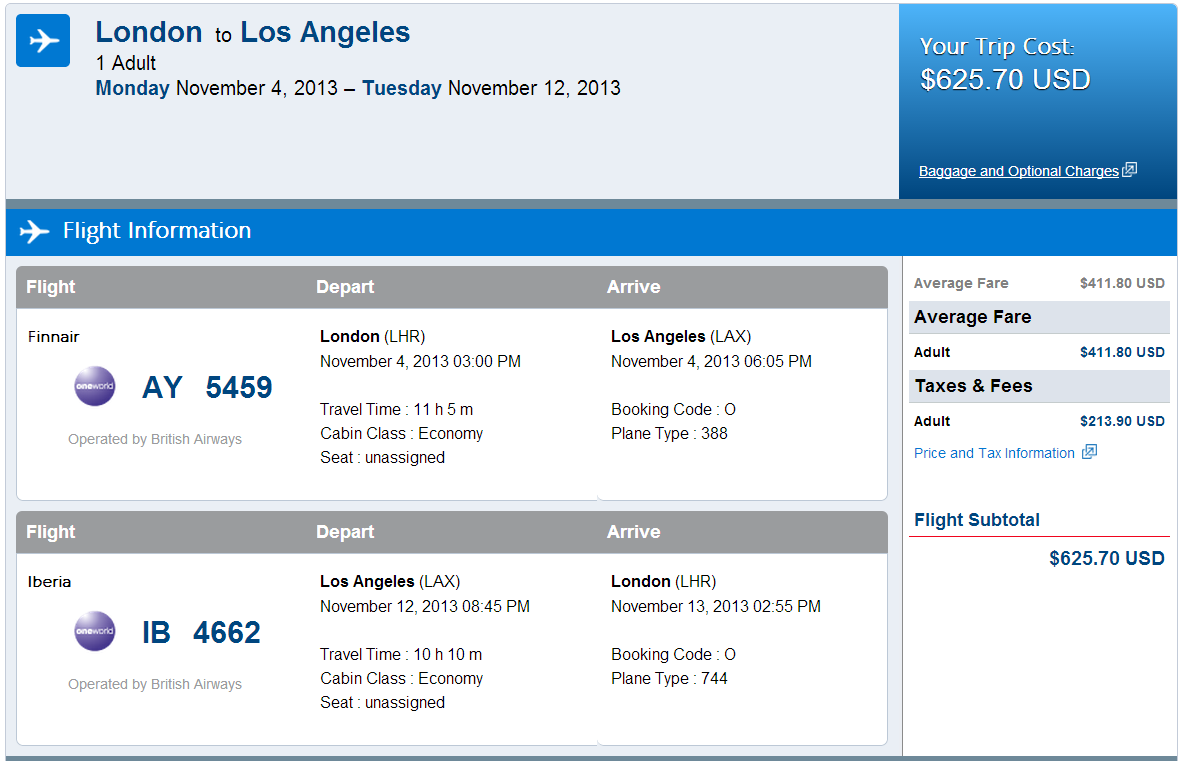Click external-link icon after Baggage and Optional Charges
This screenshot has width=1182, height=761.
1130,170
